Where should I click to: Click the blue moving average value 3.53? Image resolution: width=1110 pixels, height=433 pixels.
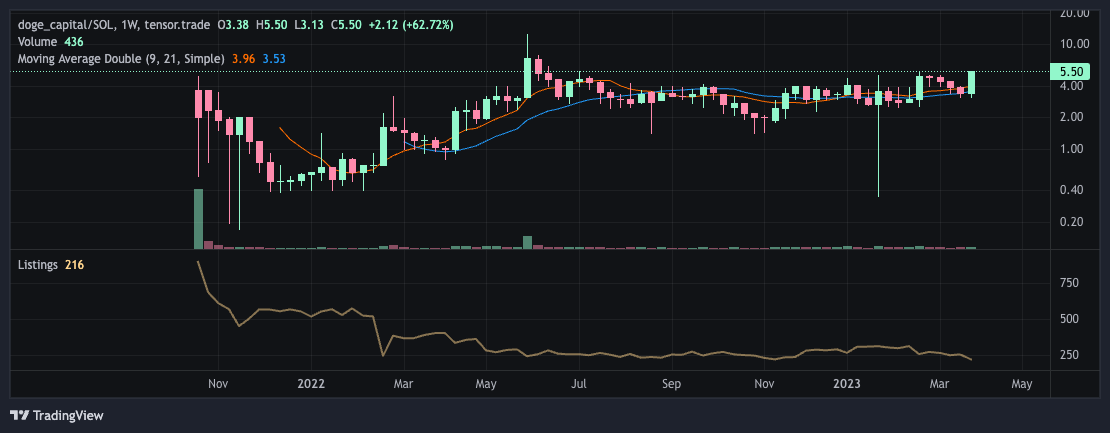click(x=274, y=59)
